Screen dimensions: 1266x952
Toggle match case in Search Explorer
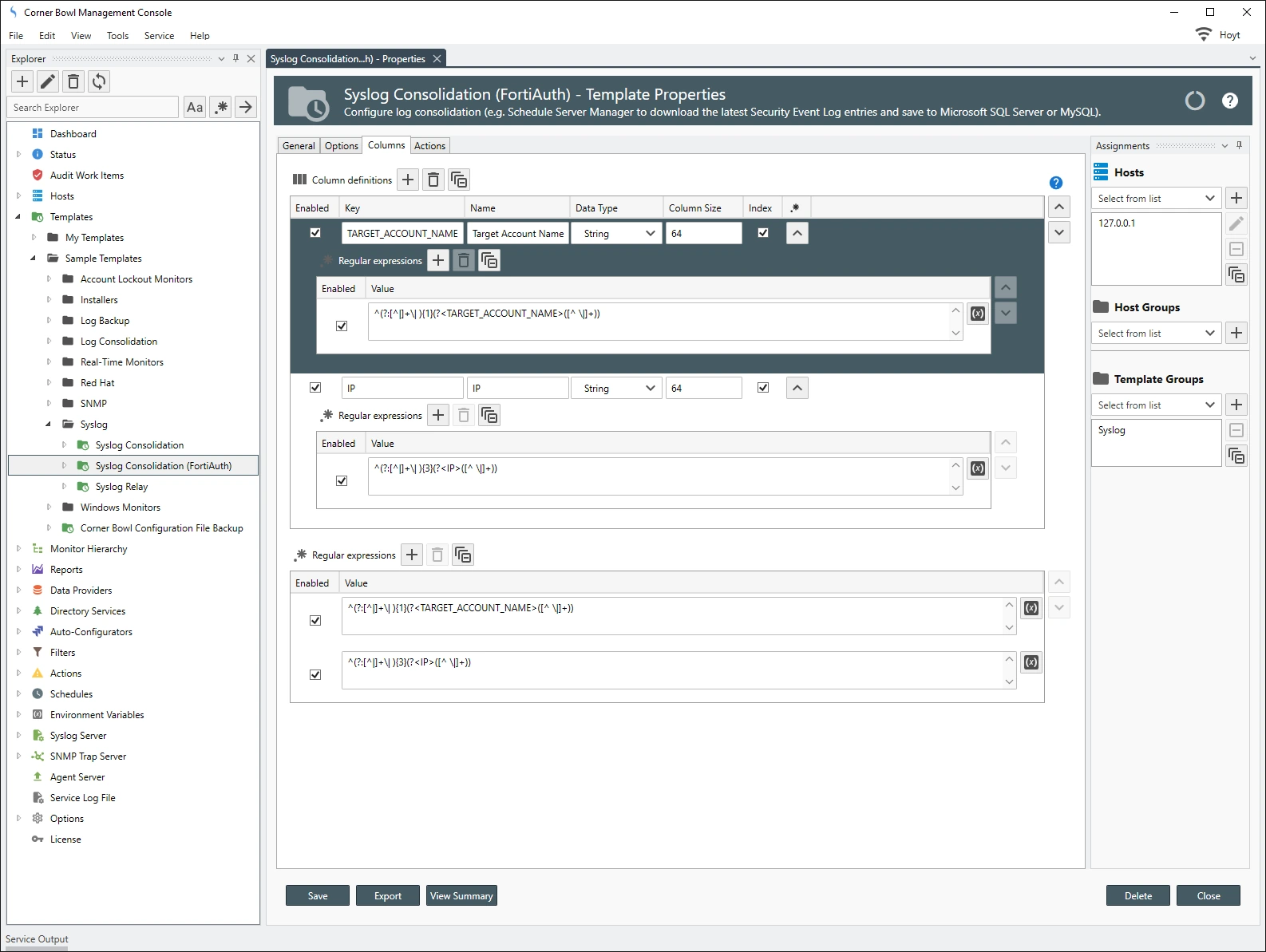[x=195, y=107]
